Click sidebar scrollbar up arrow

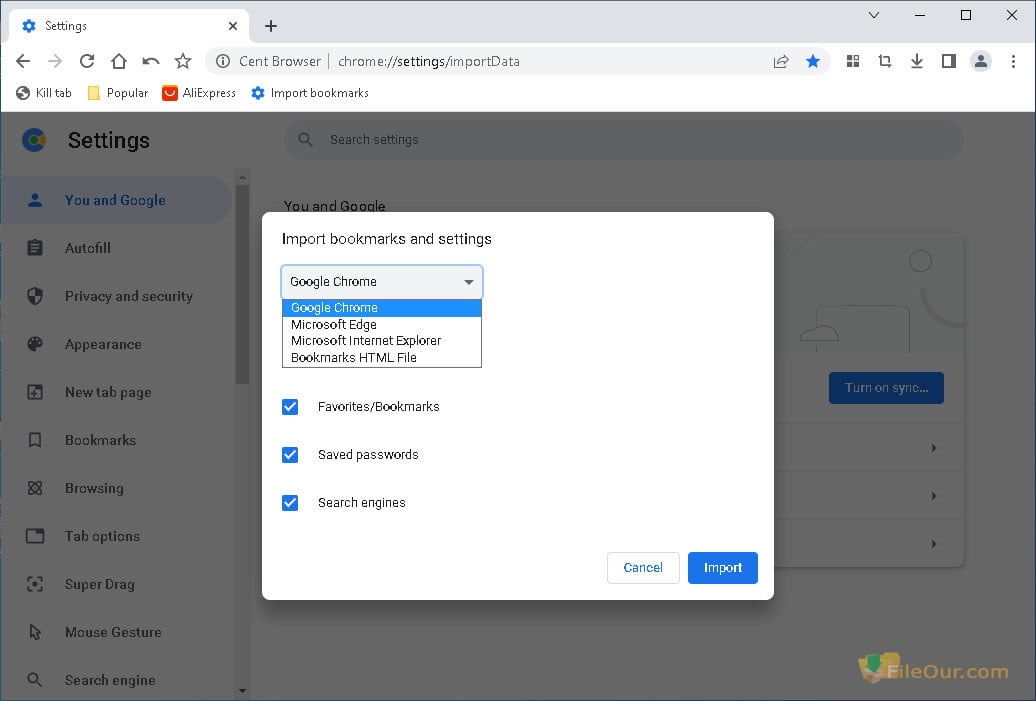click(242, 177)
